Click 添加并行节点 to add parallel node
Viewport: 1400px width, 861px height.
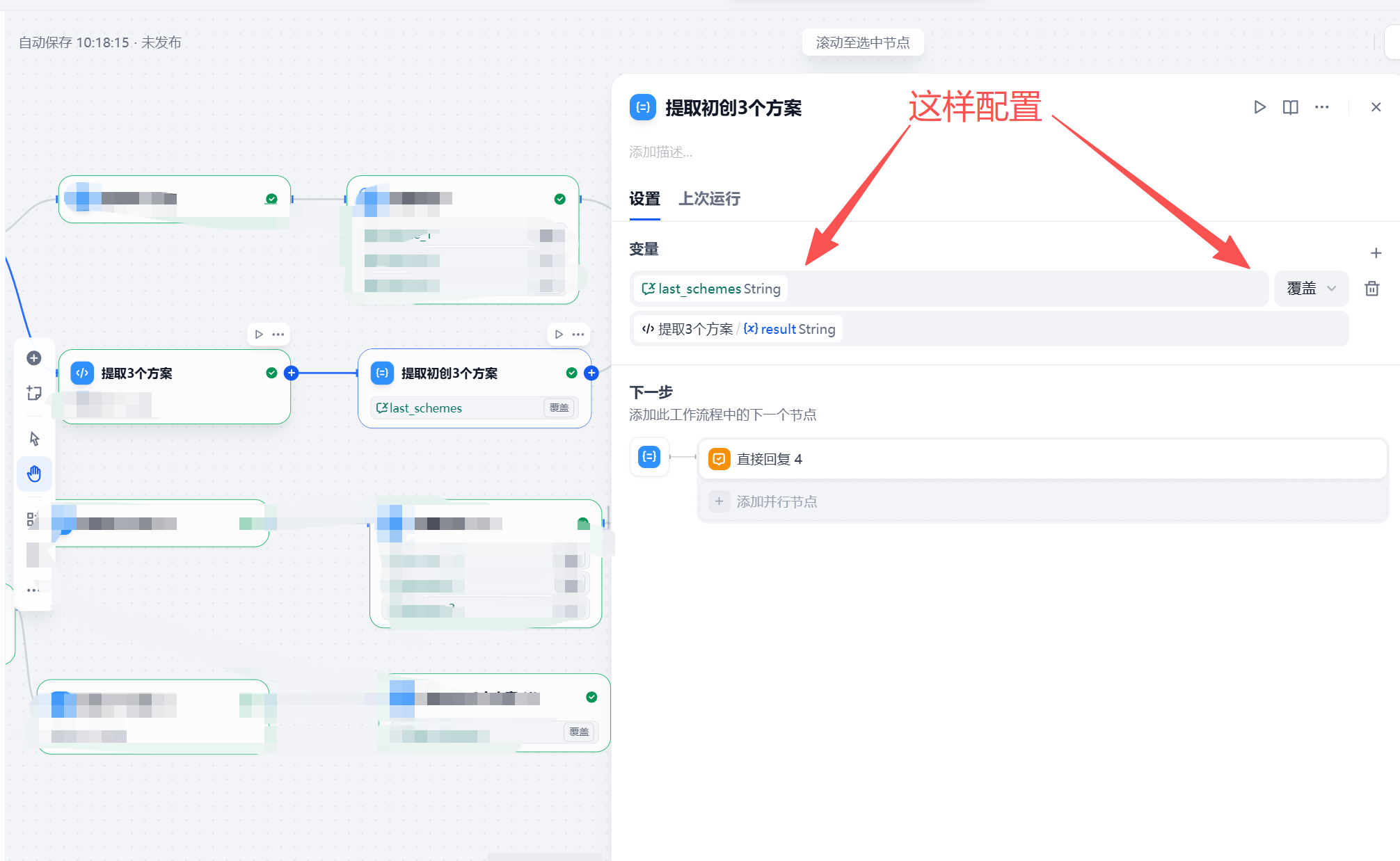pyautogui.click(x=777, y=501)
